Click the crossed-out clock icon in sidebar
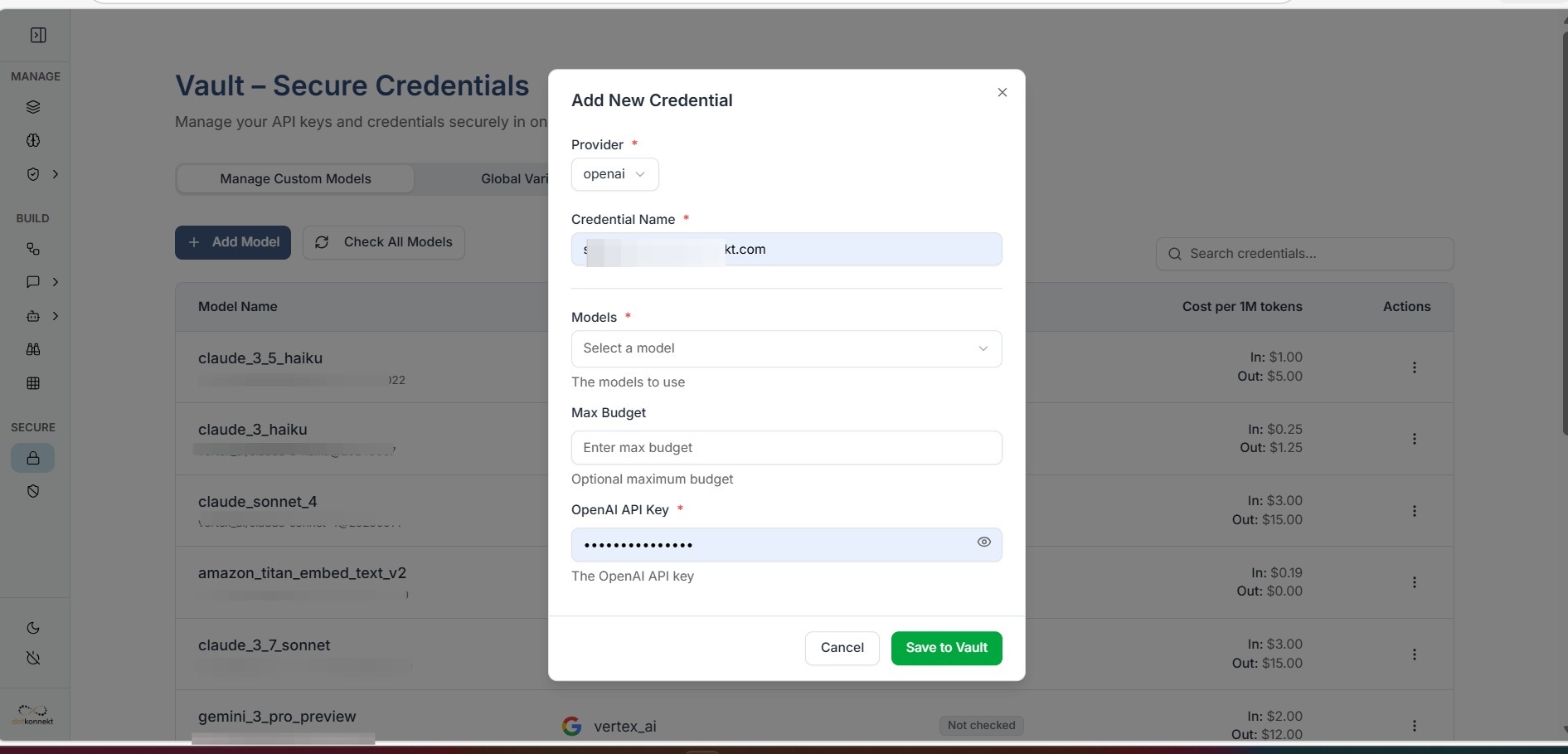The width and height of the screenshot is (1568, 754). (33, 659)
